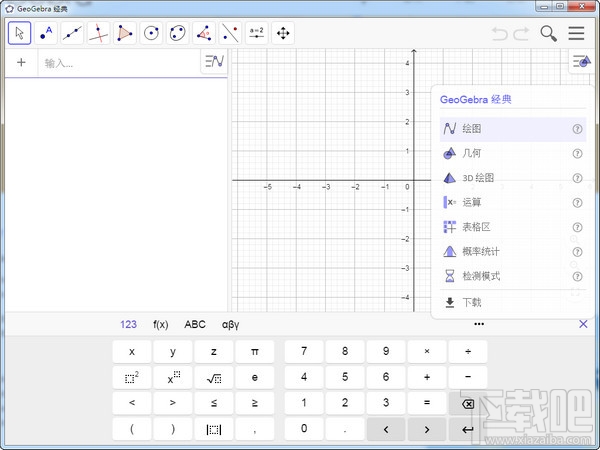This screenshot has height=450, width=600.
Task: Click 下载 download entry
Action: pyautogui.click(x=513, y=302)
